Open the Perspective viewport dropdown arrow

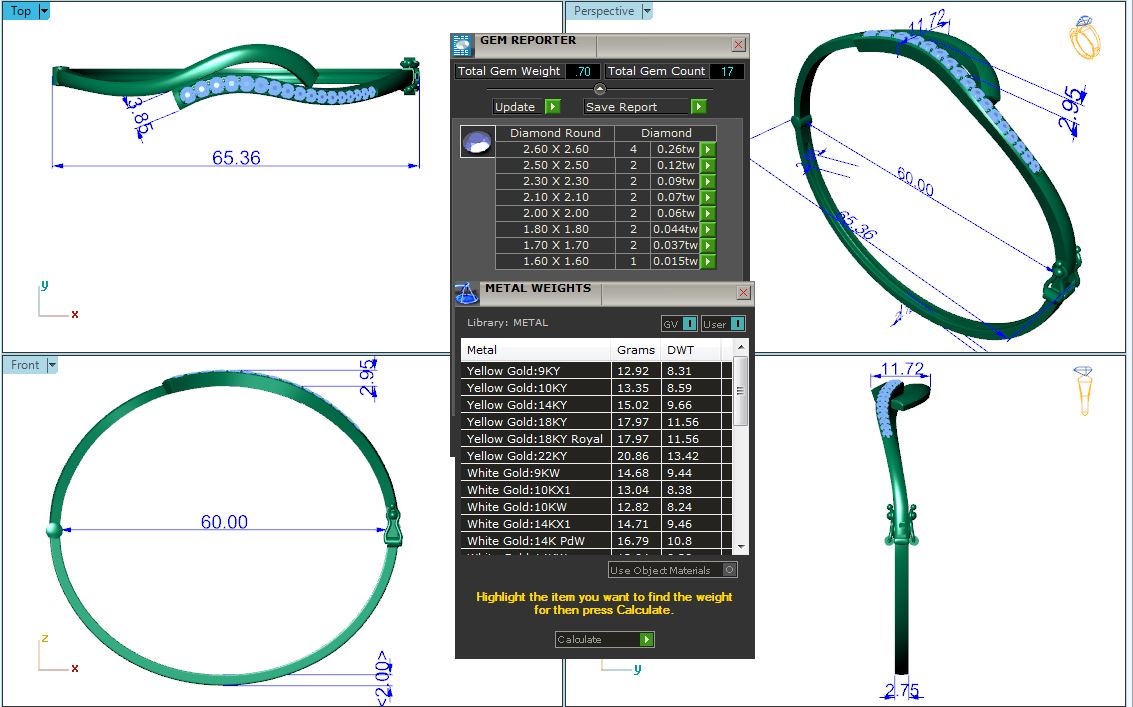[x=647, y=11]
